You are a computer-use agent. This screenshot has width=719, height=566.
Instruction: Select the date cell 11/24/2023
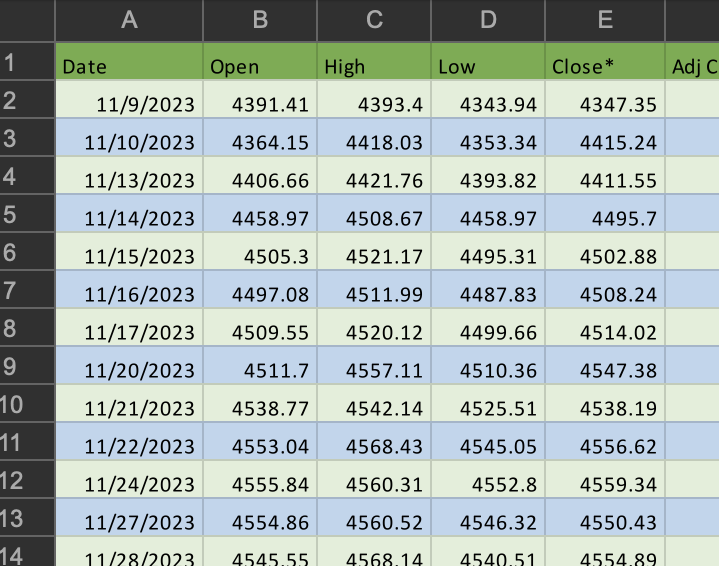(x=129, y=479)
